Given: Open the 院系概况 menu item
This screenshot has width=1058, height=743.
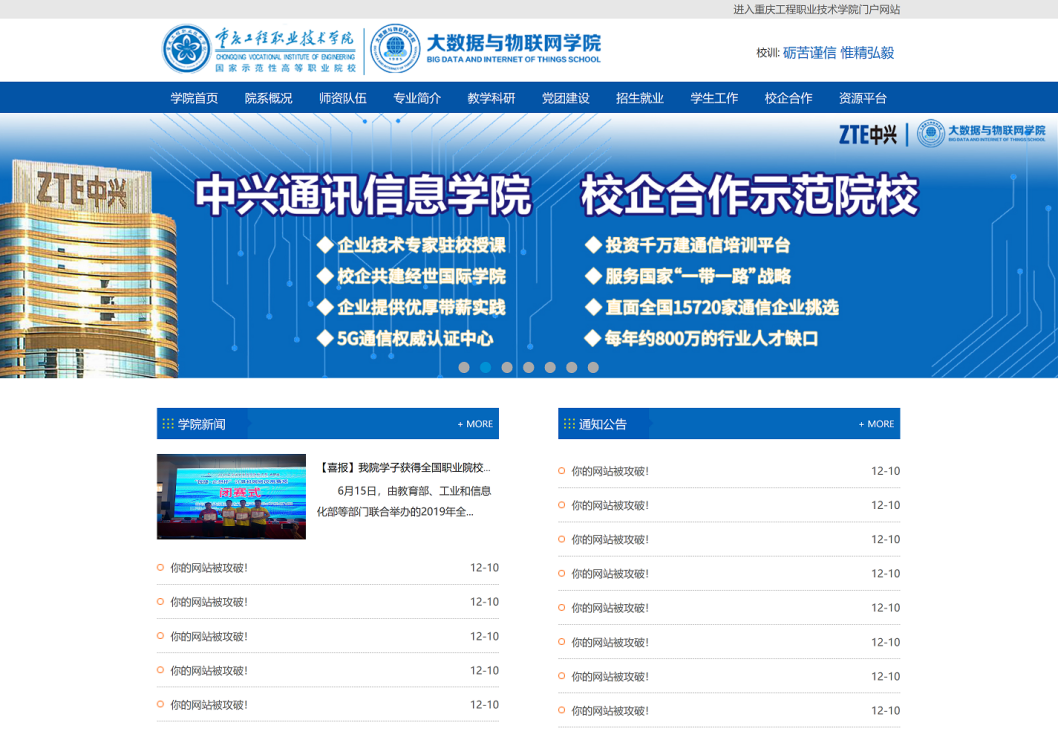Looking at the screenshot, I should coord(269,98).
